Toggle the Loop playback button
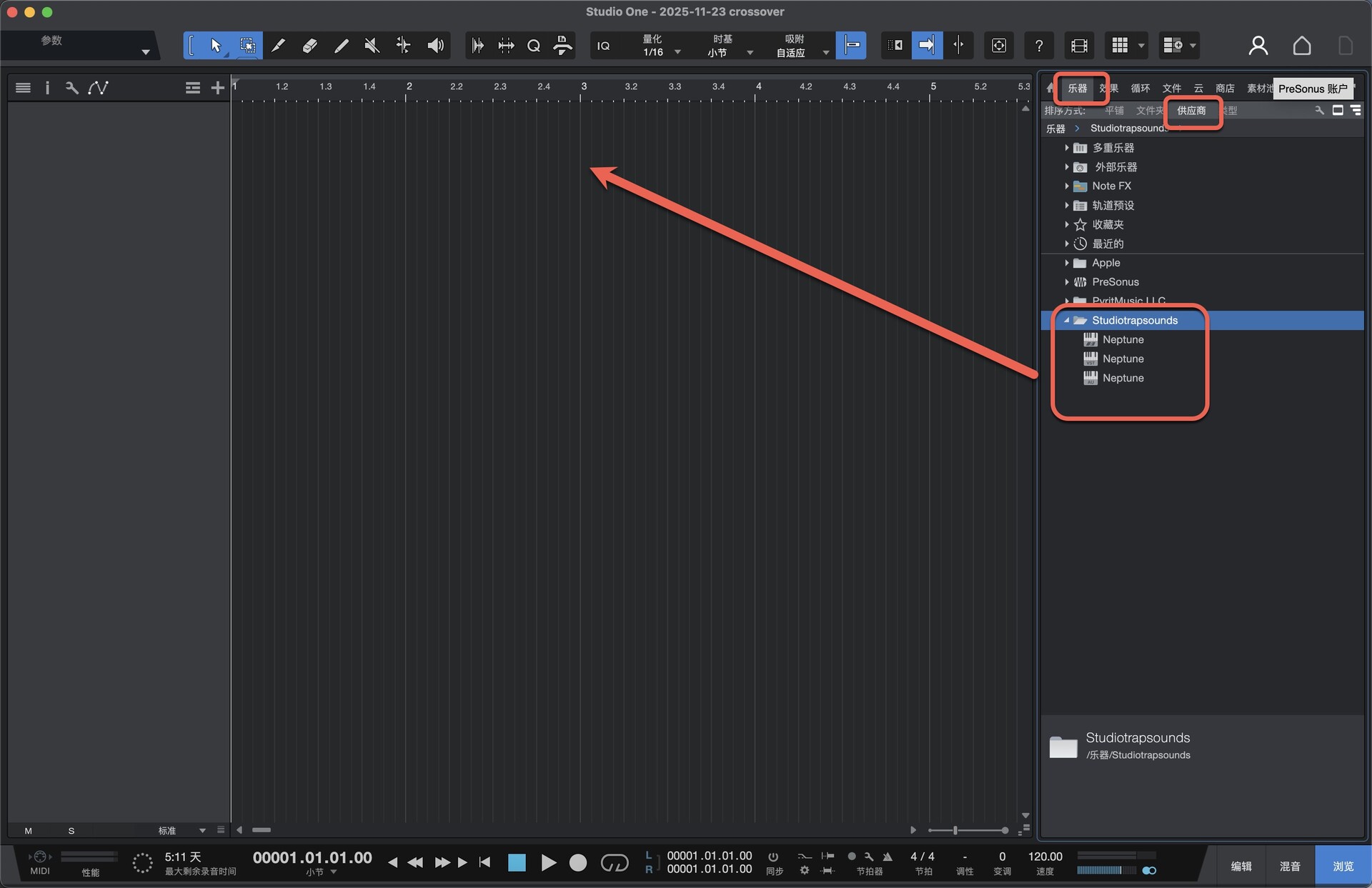 [x=614, y=863]
